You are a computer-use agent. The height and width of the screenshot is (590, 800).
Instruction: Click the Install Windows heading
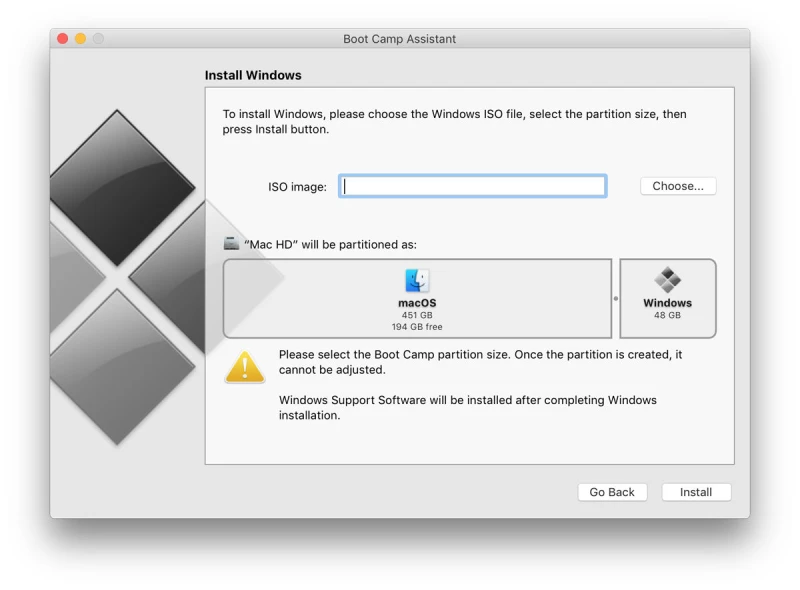click(x=253, y=75)
